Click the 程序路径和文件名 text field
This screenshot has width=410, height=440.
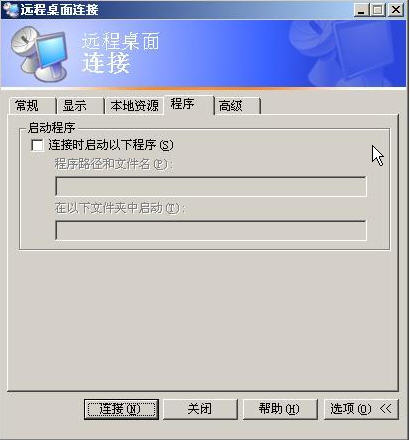pyautogui.click(x=211, y=187)
